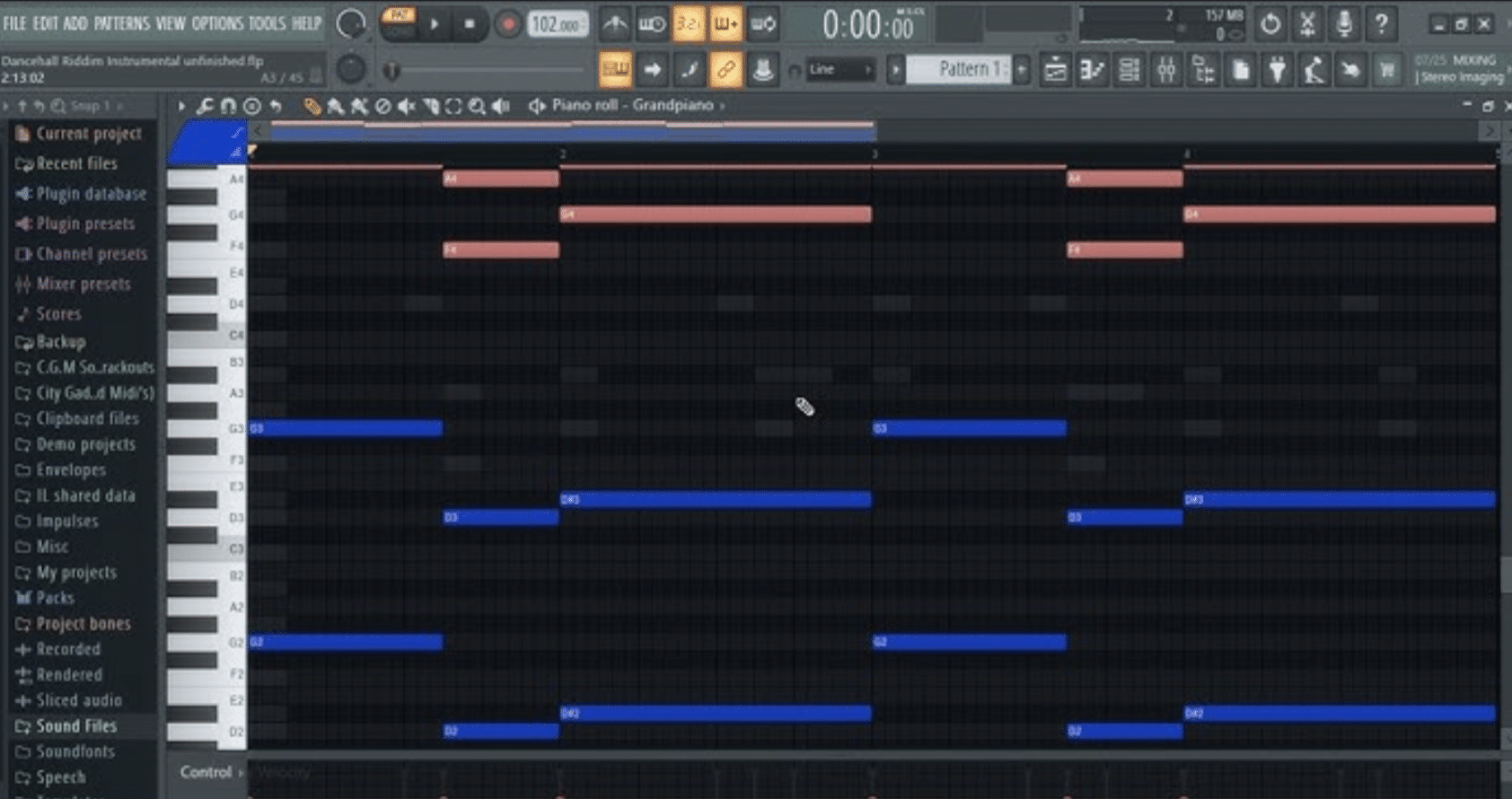Open the piano roll menu arrow
1512x799 pixels.
coord(180,107)
